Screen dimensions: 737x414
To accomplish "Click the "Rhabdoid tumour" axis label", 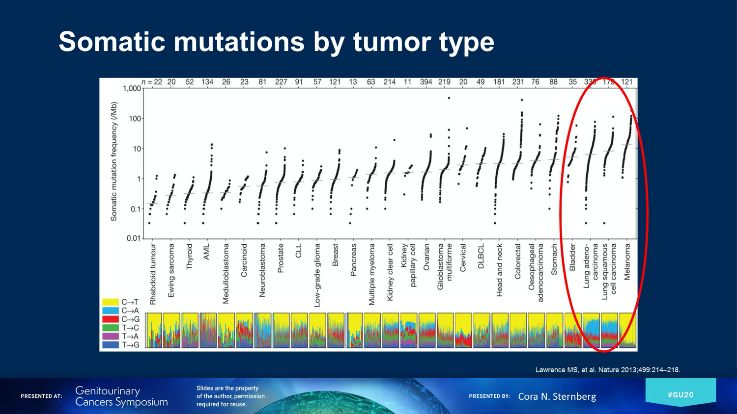I will pos(153,274).
